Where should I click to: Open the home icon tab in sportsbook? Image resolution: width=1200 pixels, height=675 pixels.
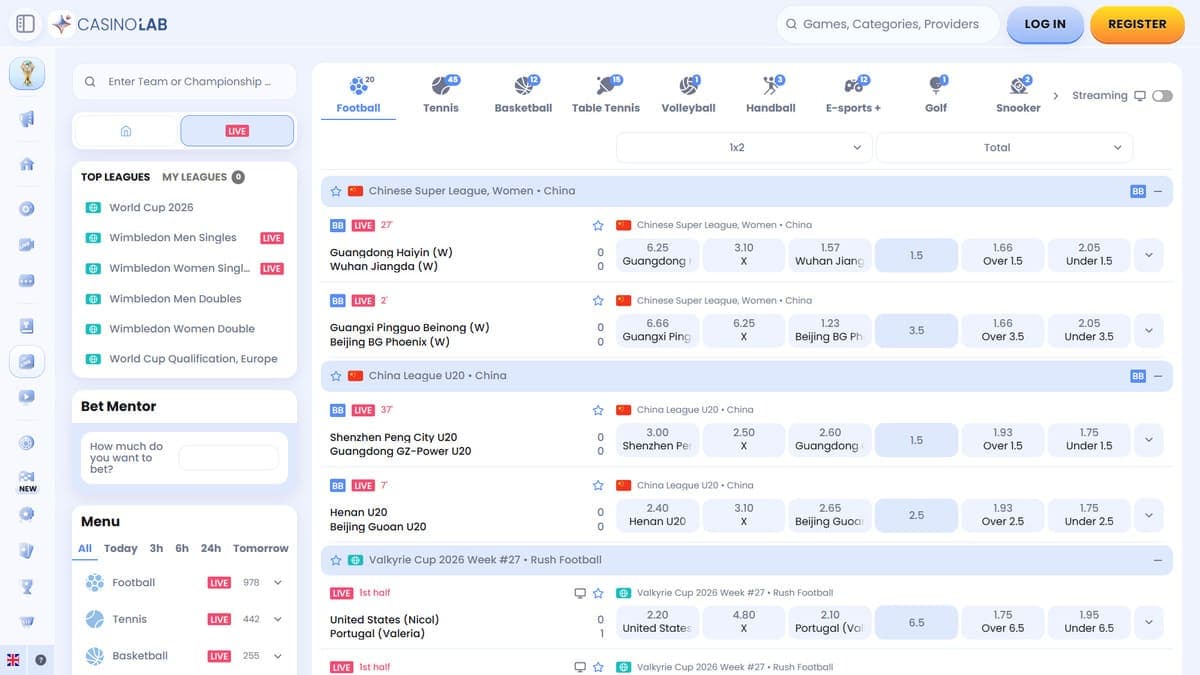coord(126,131)
